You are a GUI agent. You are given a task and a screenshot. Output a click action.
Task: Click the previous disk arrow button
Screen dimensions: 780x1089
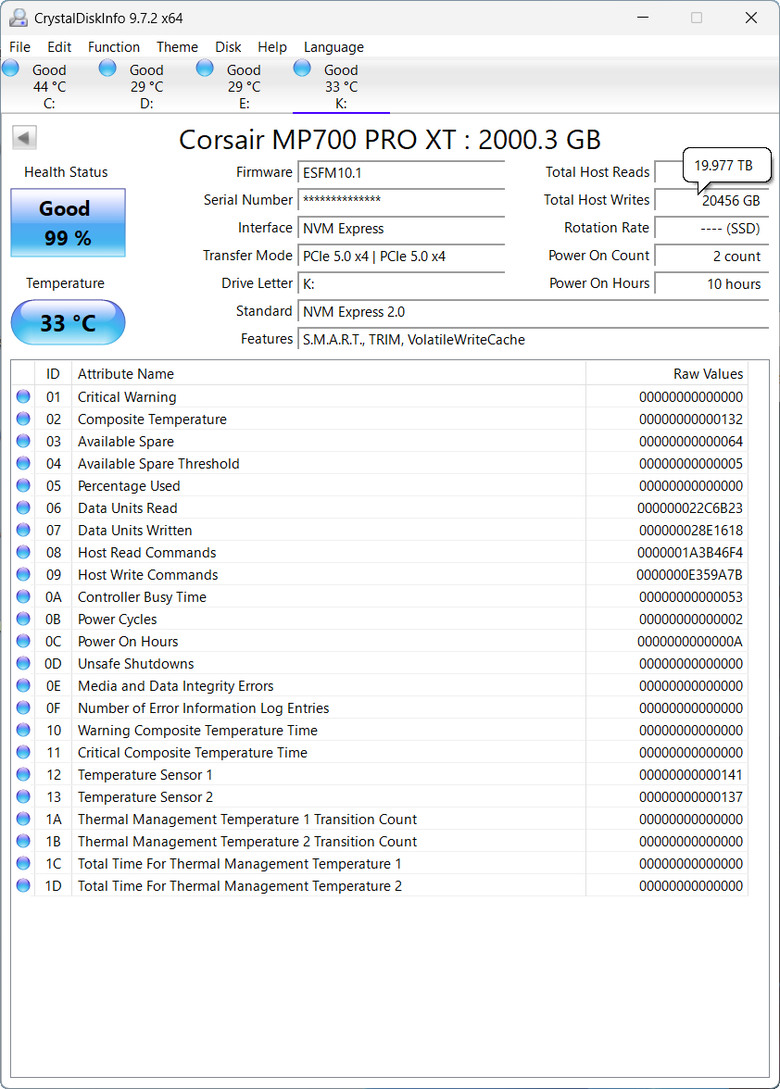tap(24, 138)
